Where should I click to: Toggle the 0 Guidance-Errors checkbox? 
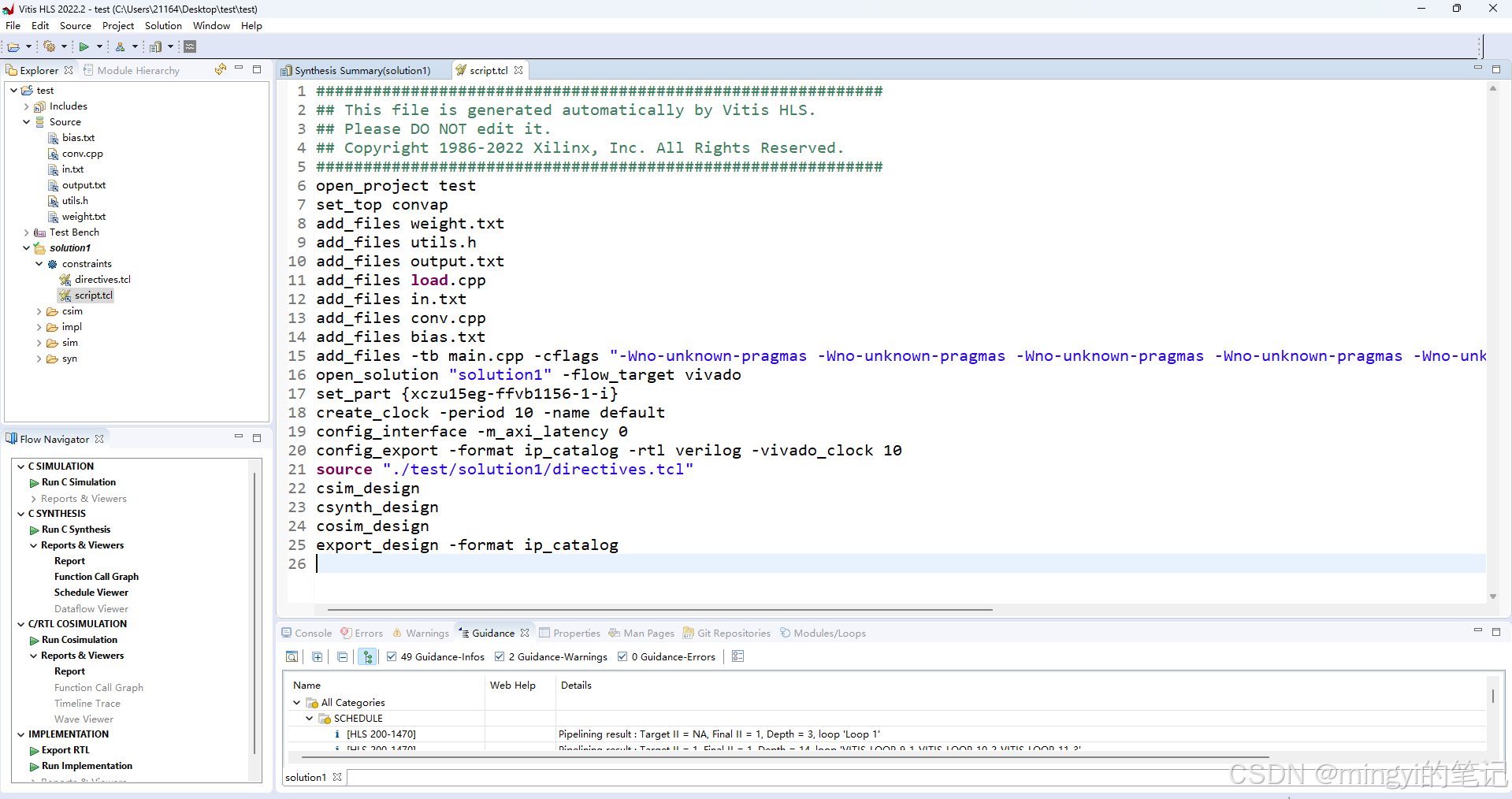pyautogui.click(x=622, y=656)
